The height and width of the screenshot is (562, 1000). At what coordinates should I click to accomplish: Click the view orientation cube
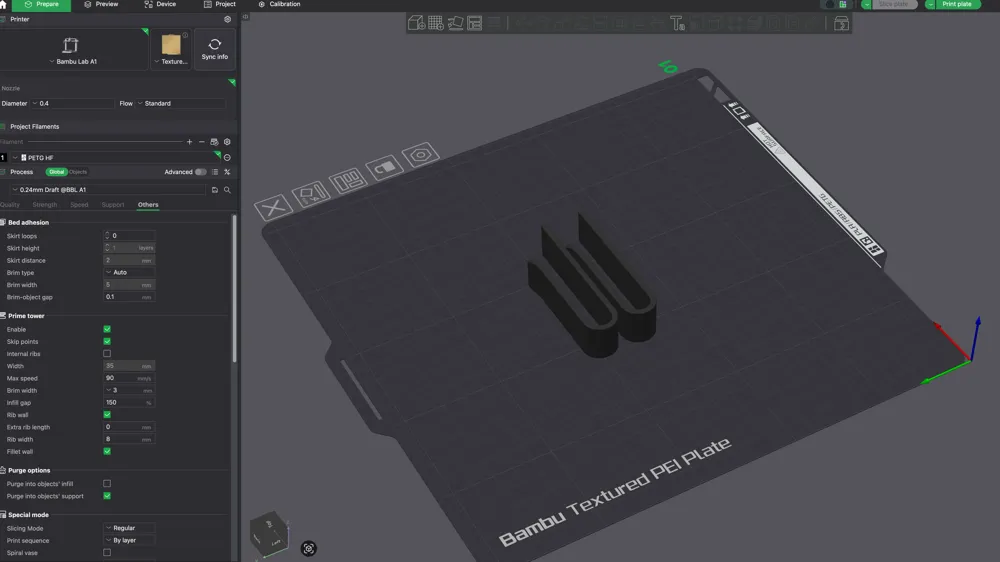(x=269, y=532)
